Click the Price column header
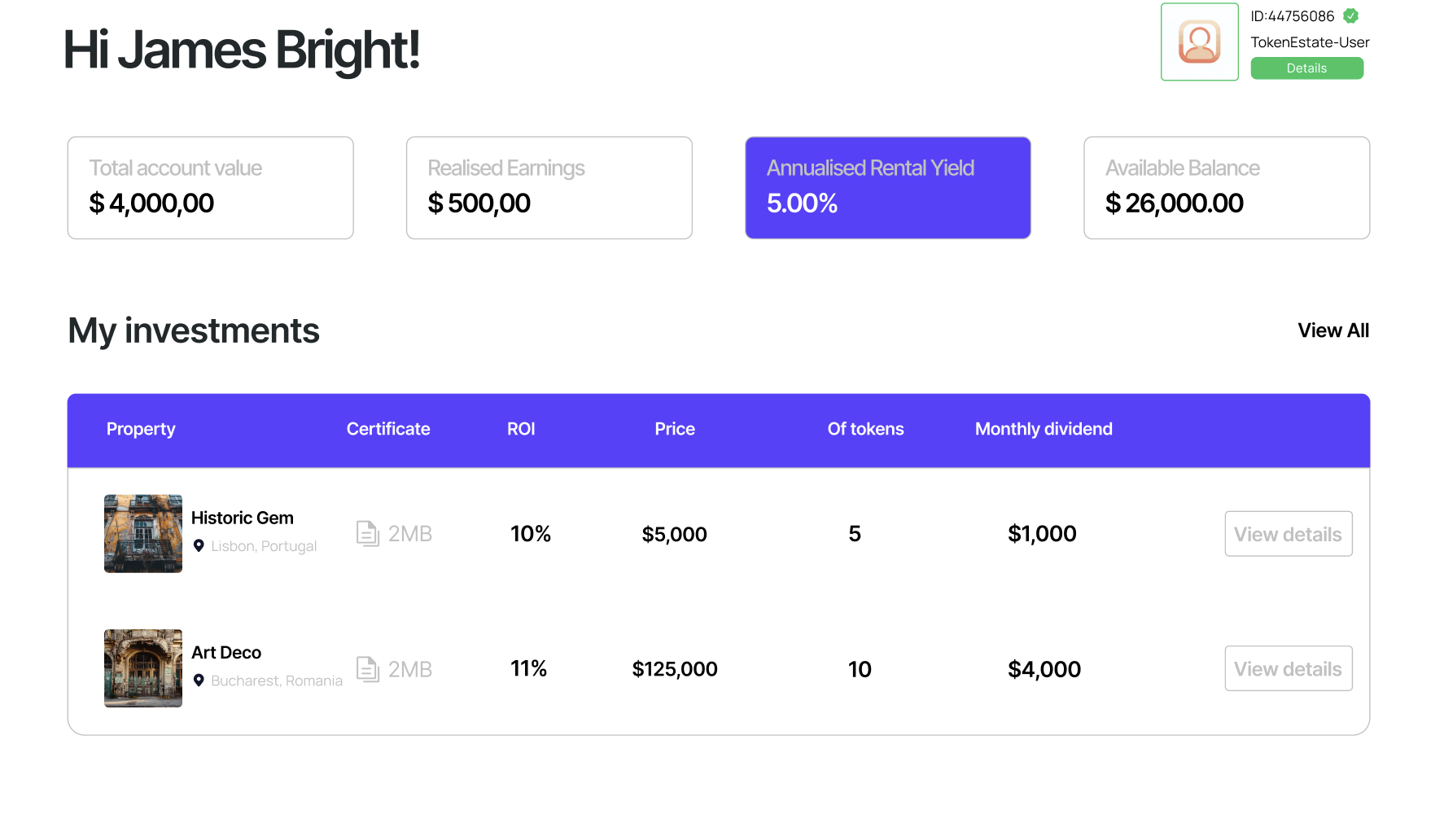 pos(675,429)
